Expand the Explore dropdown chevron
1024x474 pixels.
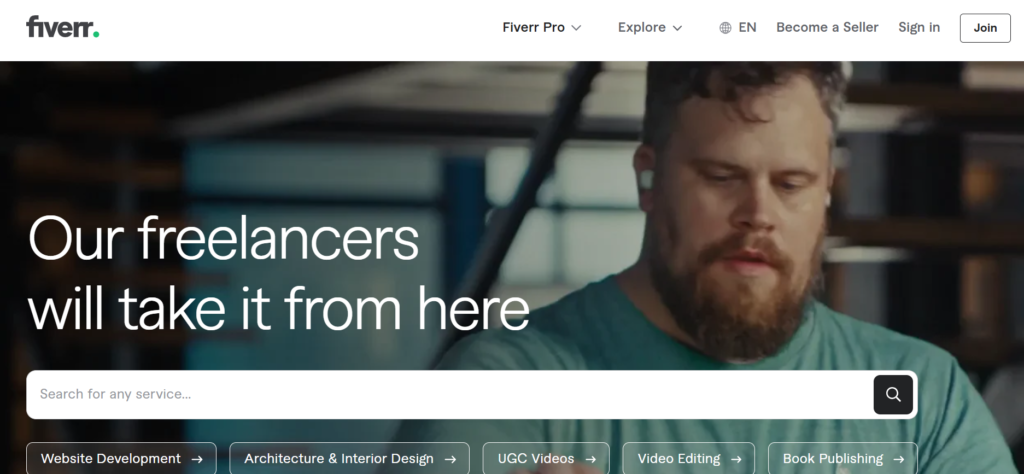[677, 28]
